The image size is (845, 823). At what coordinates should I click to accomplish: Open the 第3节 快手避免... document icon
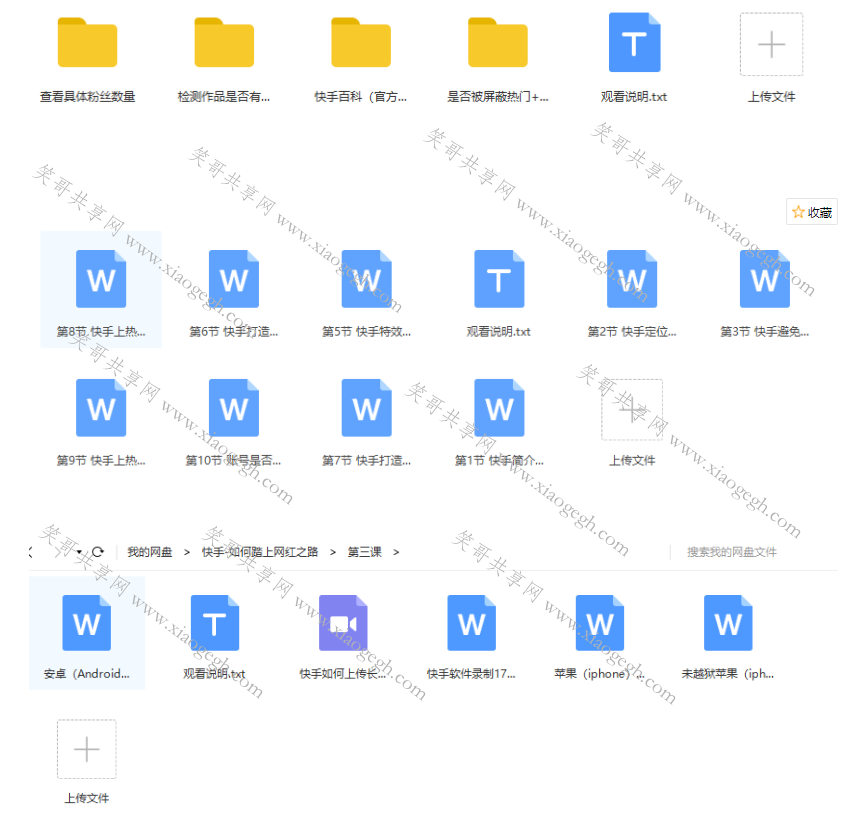765,279
